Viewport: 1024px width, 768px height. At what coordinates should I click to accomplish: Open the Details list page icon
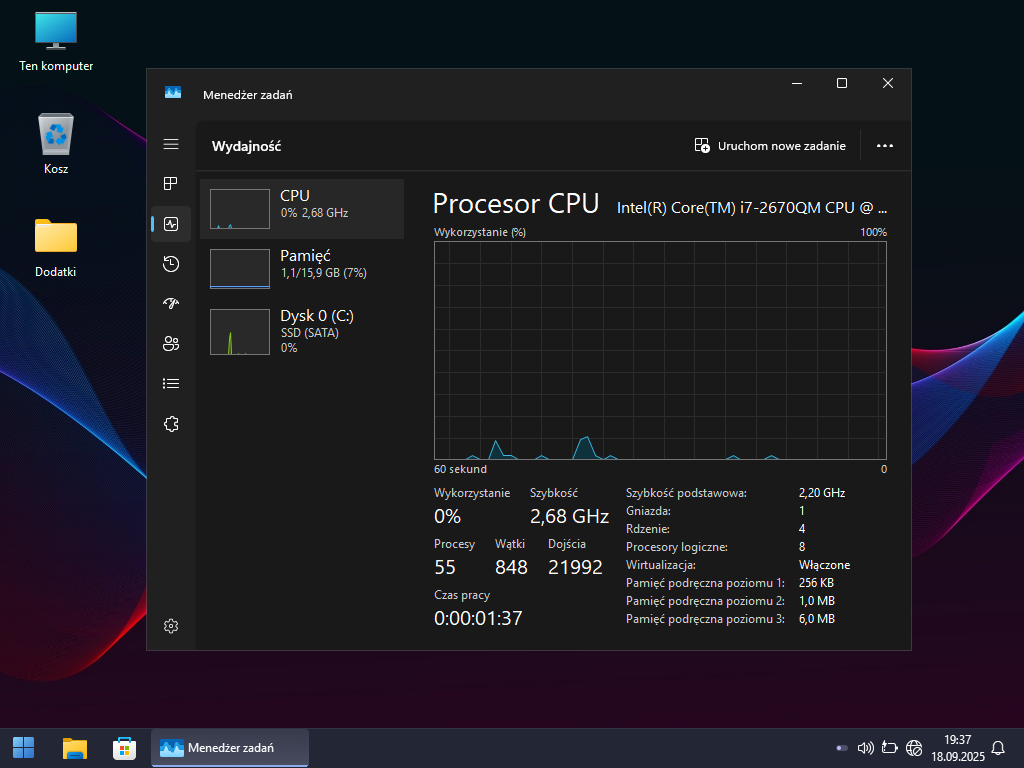(x=171, y=384)
